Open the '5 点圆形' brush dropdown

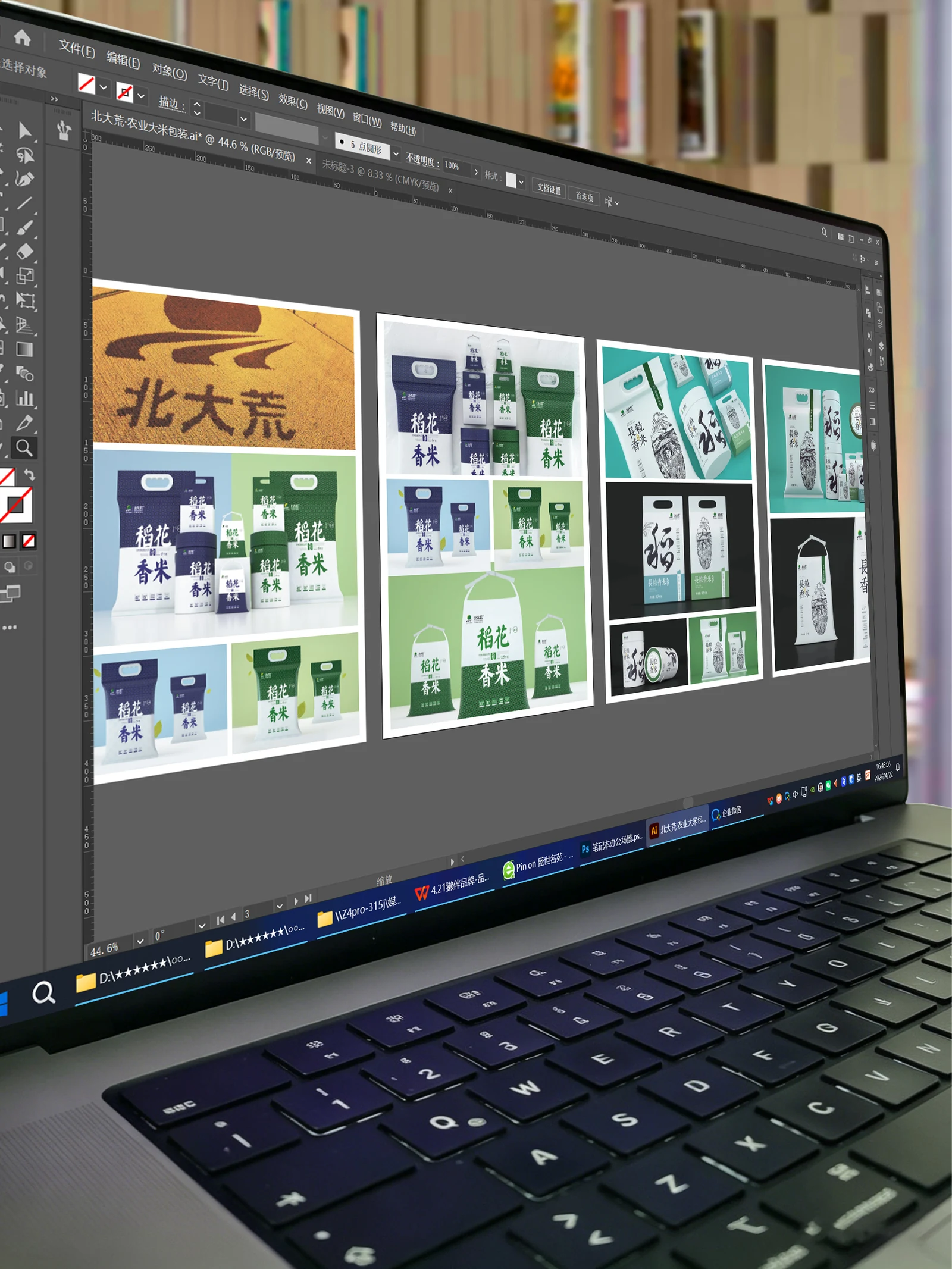[x=396, y=154]
